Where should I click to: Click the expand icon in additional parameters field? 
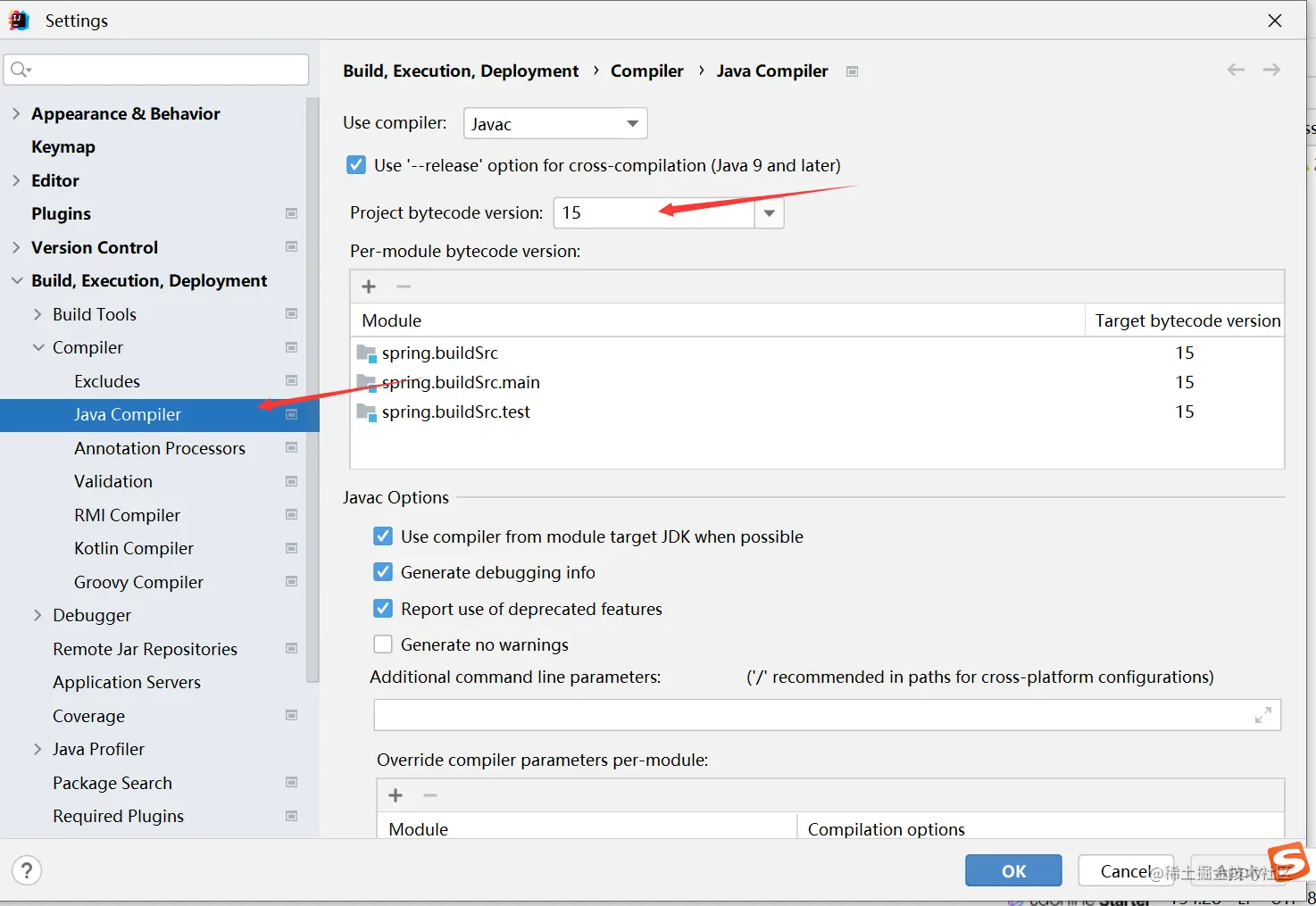click(x=1262, y=715)
